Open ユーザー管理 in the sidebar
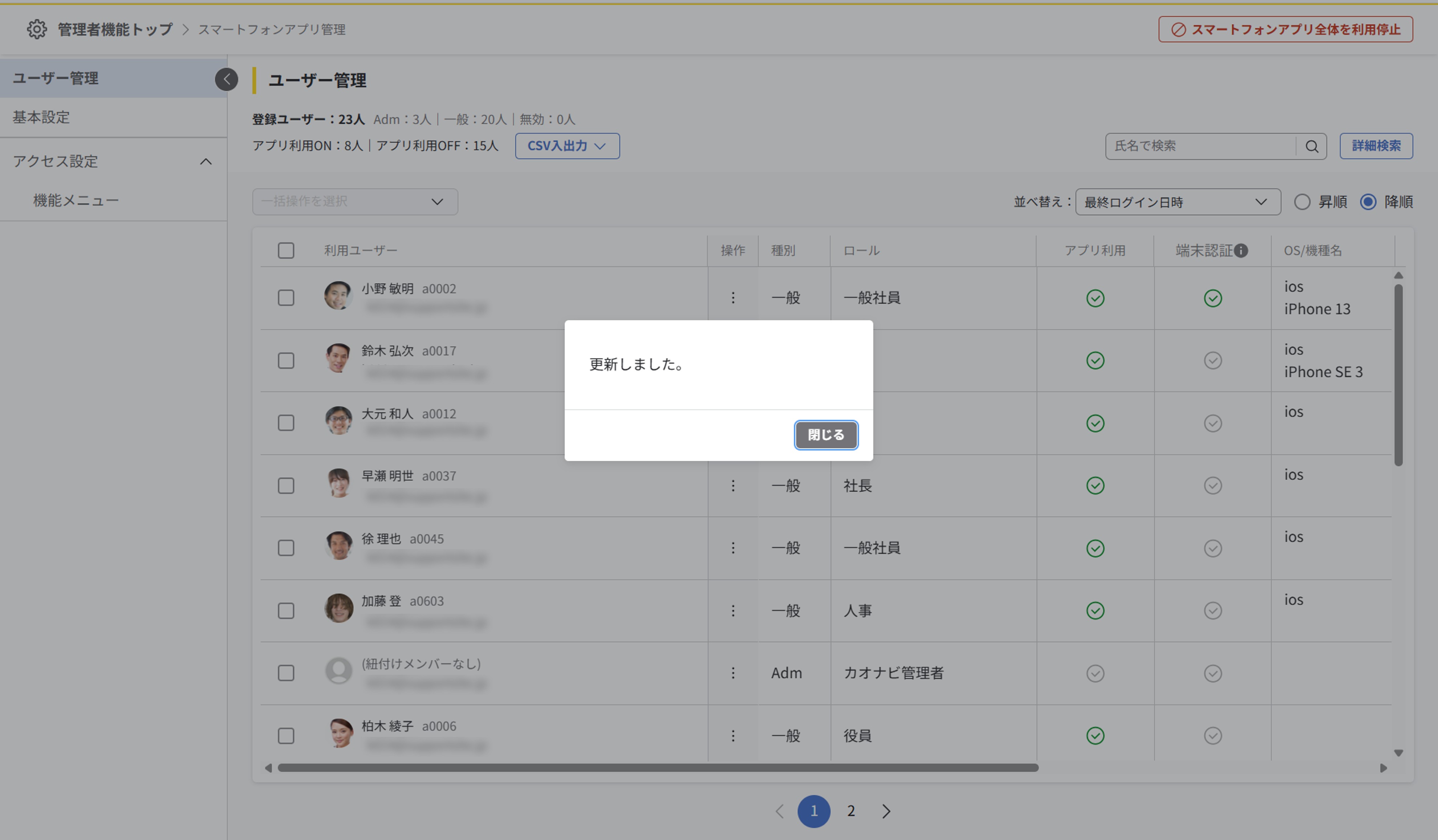This screenshot has width=1438, height=840. (114, 78)
